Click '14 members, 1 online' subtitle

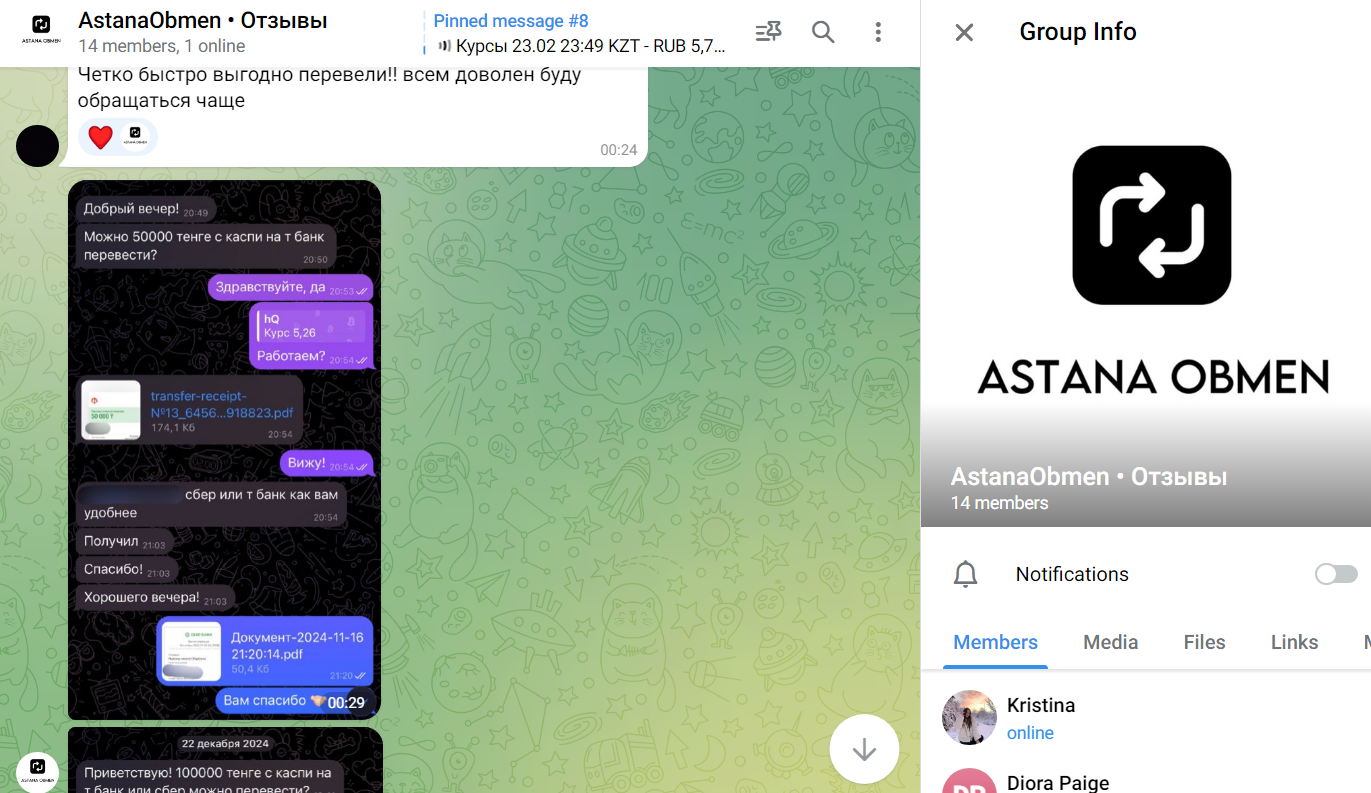[x=162, y=46]
